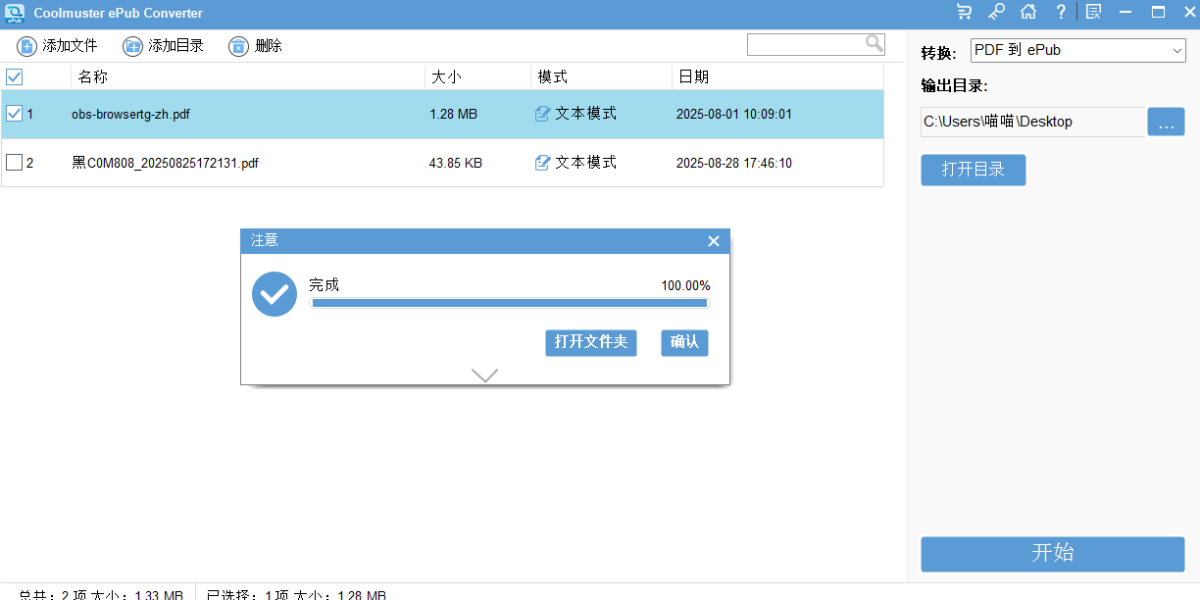Viewport: 1200px width, 600px height.
Task: Open the home page icon
Action: pyautogui.click(x=1028, y=12)
